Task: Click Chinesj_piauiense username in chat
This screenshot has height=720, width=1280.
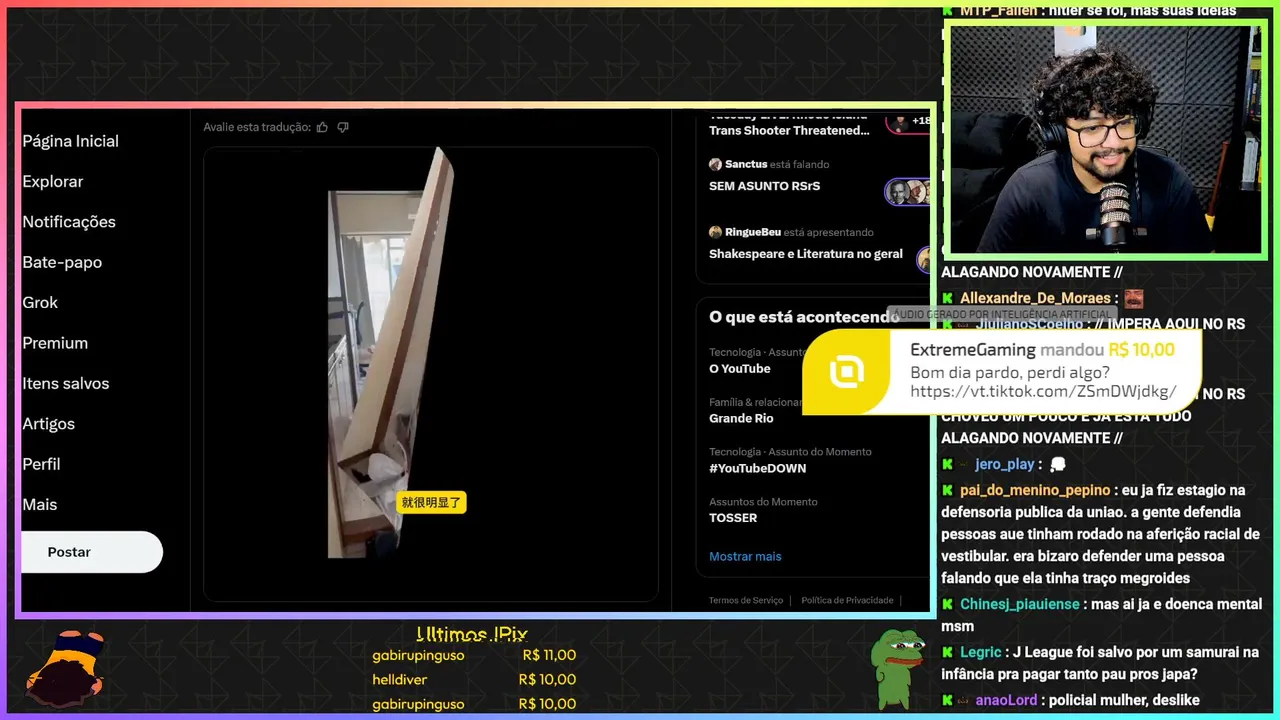Action: pos(1020,604)
